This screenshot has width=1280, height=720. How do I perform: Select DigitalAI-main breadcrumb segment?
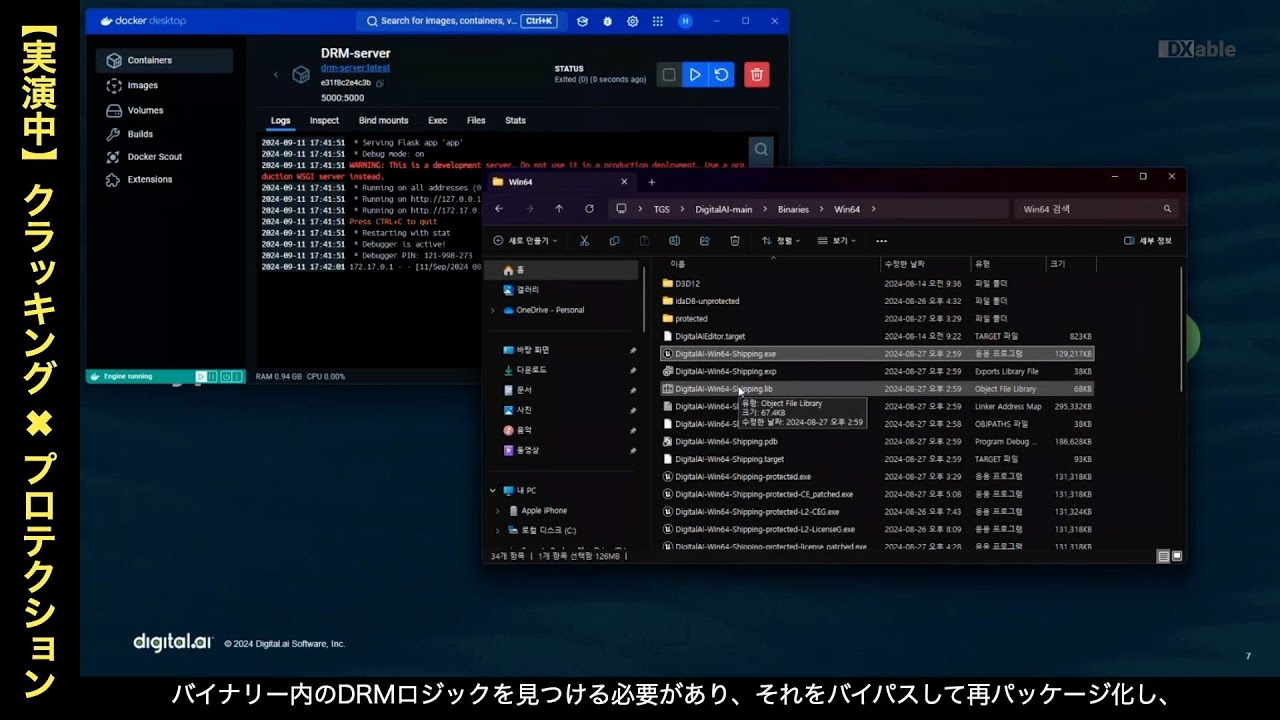(724, 209)
